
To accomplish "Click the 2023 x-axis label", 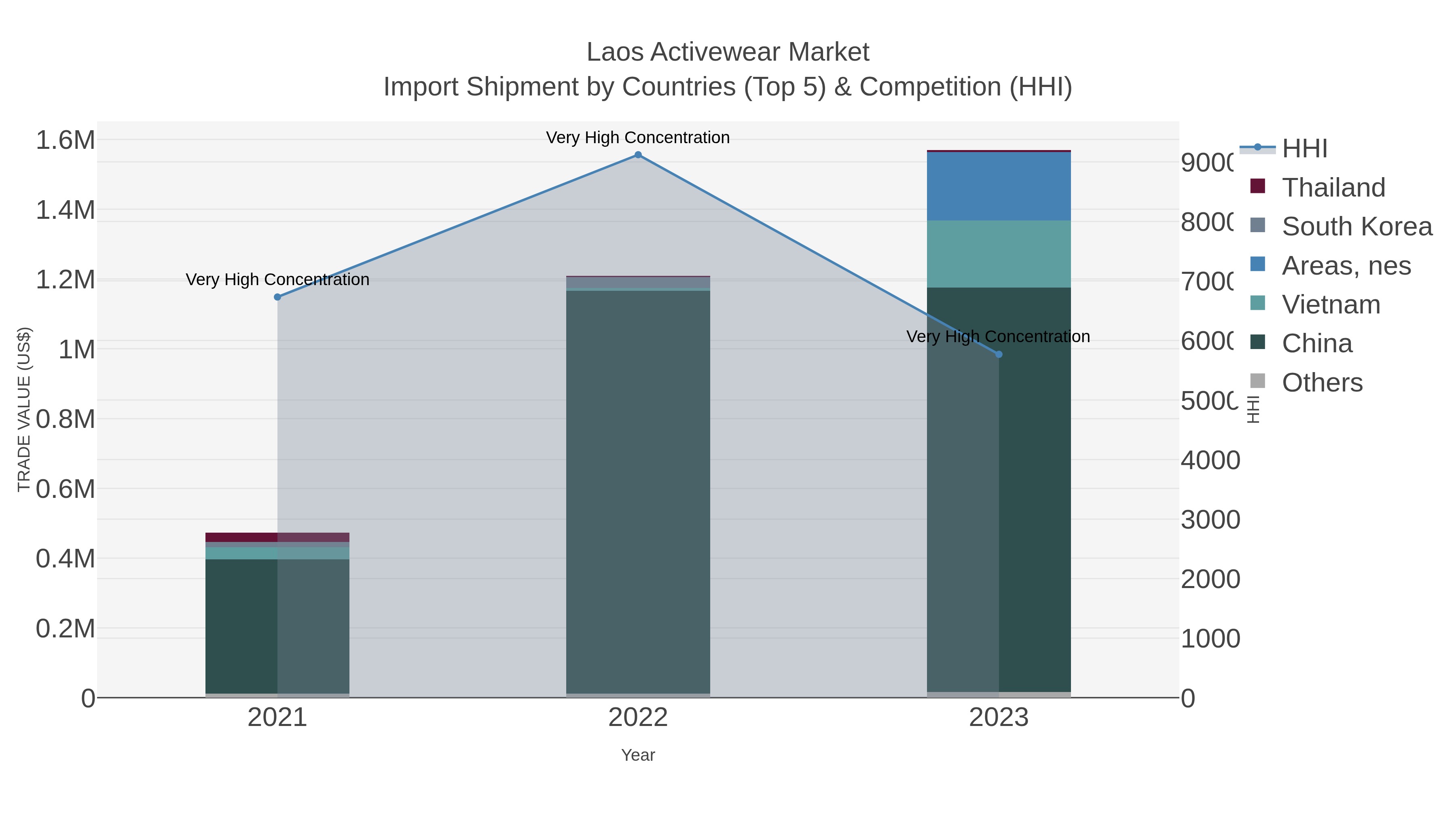I will (x=999, y=718).
